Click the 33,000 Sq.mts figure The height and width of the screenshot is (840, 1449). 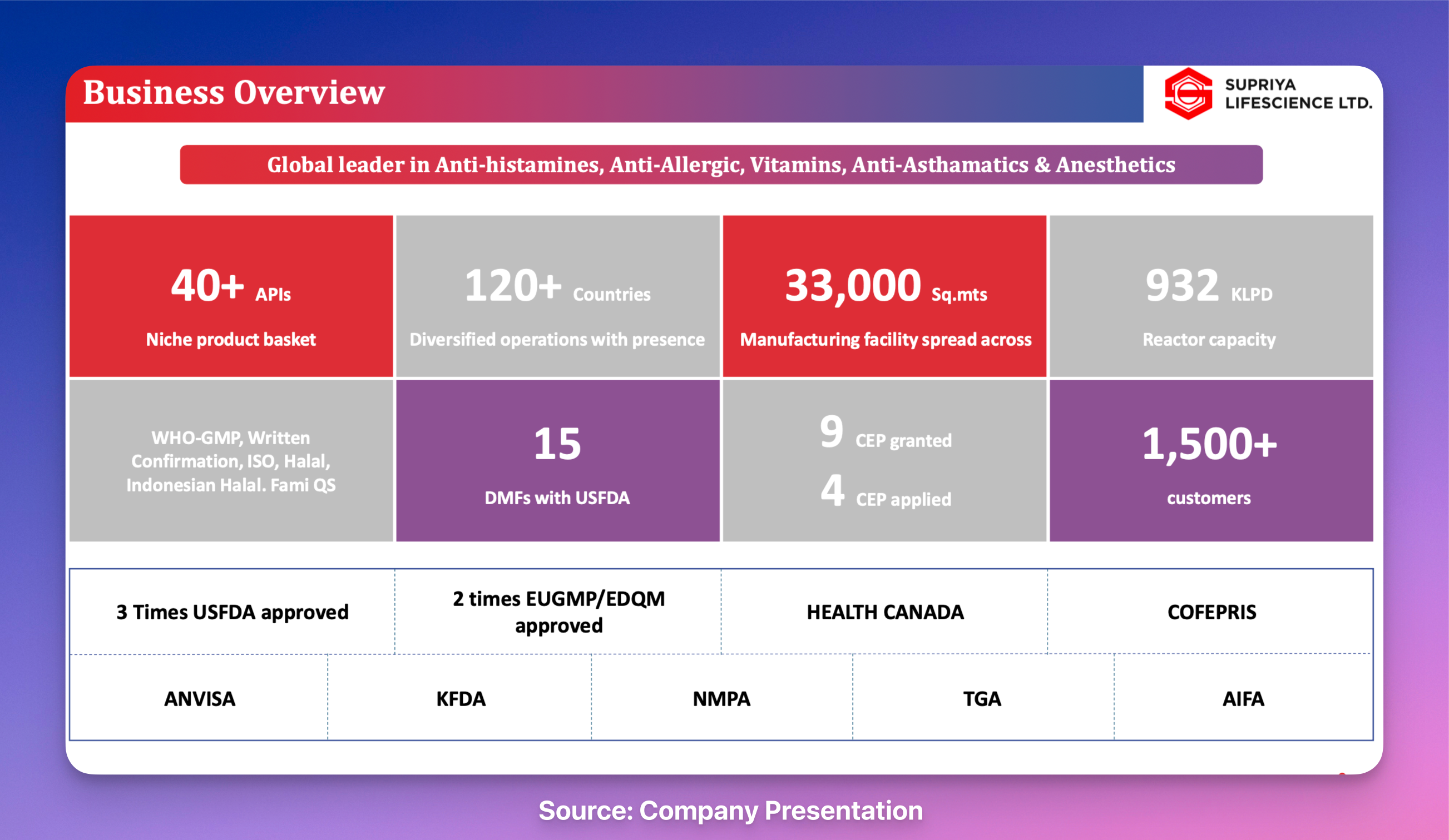tap(886, 286)
